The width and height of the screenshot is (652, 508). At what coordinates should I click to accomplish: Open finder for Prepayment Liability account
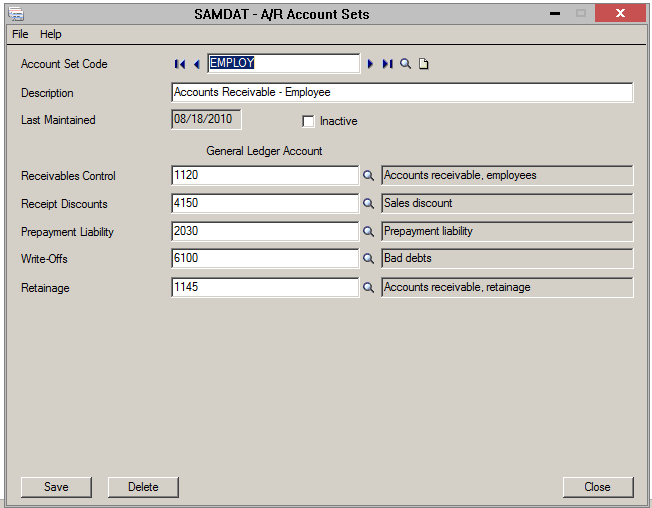coord(368,232)
